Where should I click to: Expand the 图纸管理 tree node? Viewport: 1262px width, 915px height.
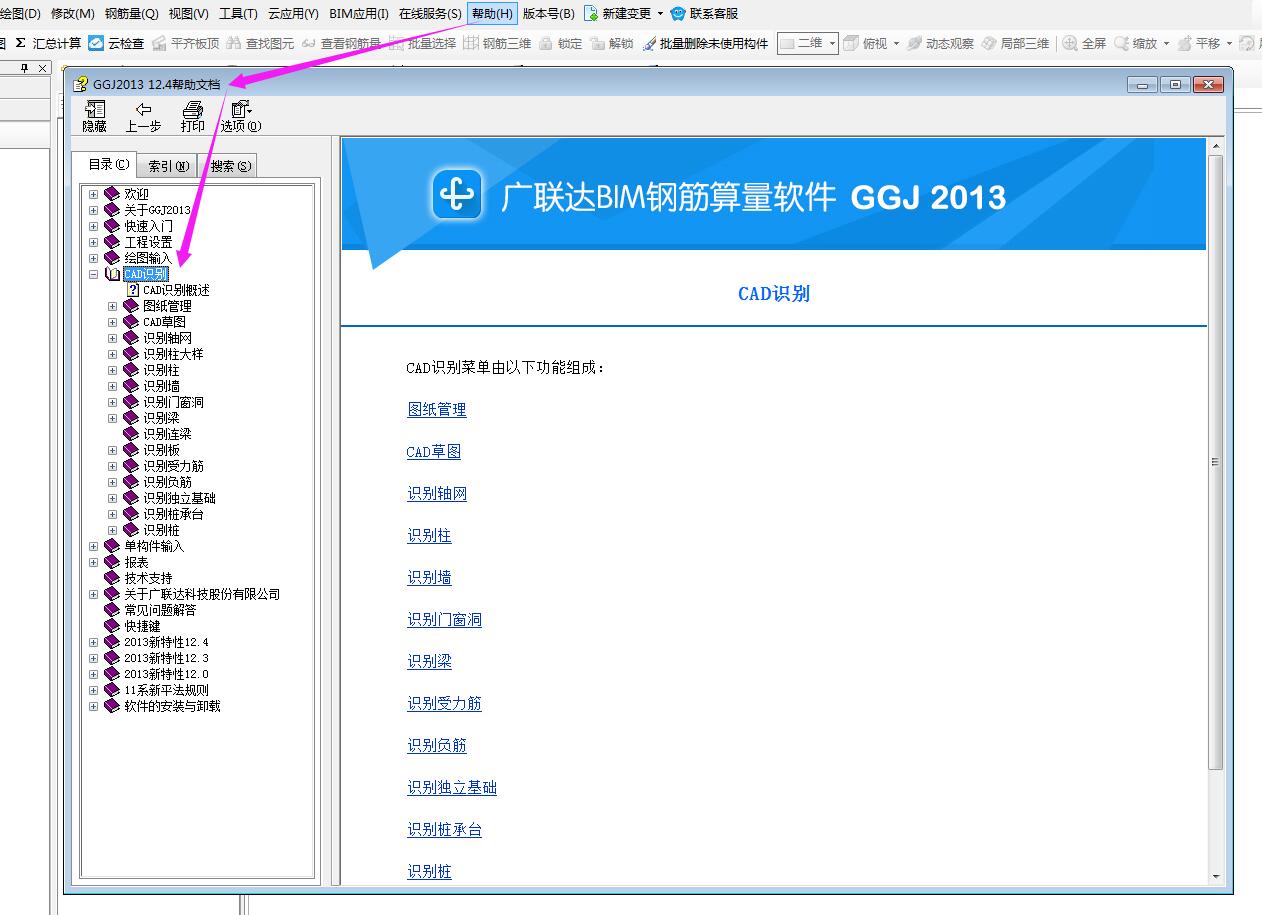[112, 306]
